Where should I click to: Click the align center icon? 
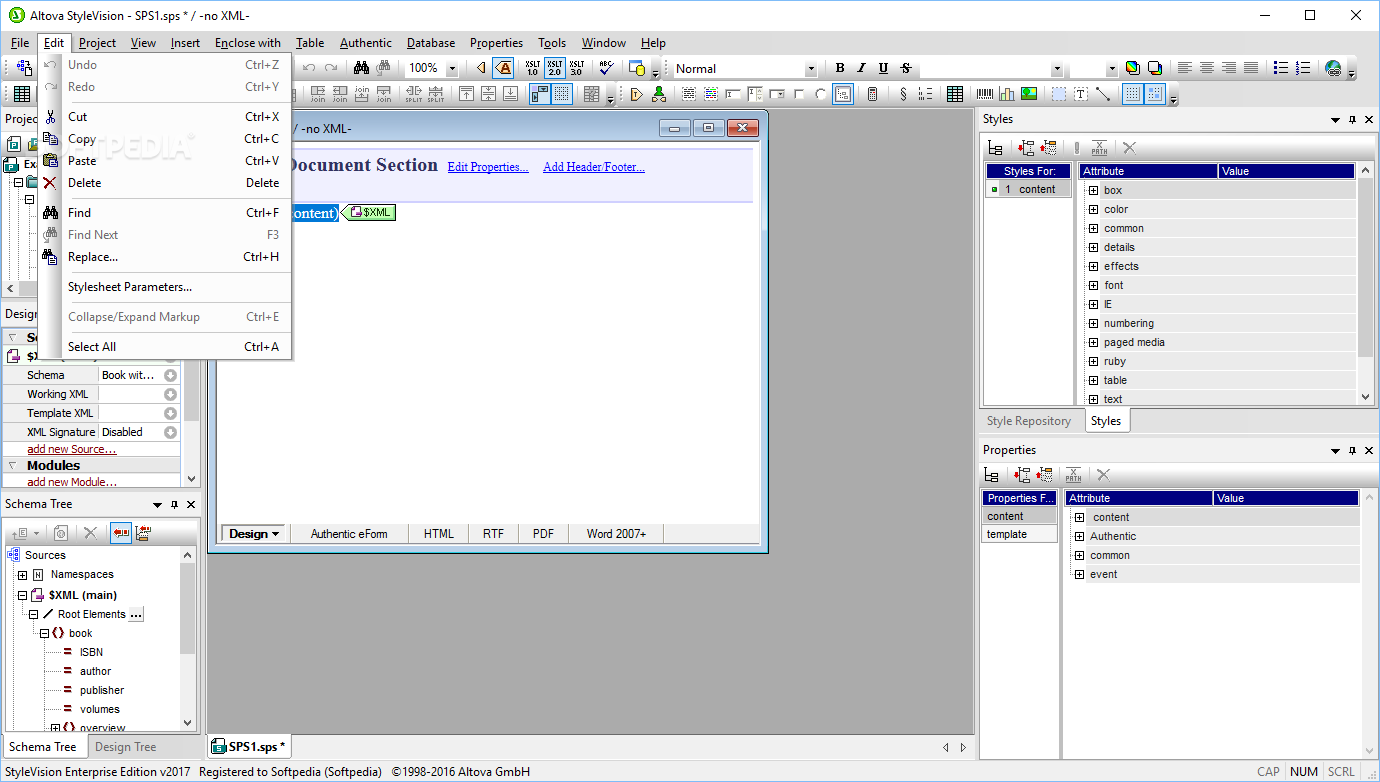1207,68
